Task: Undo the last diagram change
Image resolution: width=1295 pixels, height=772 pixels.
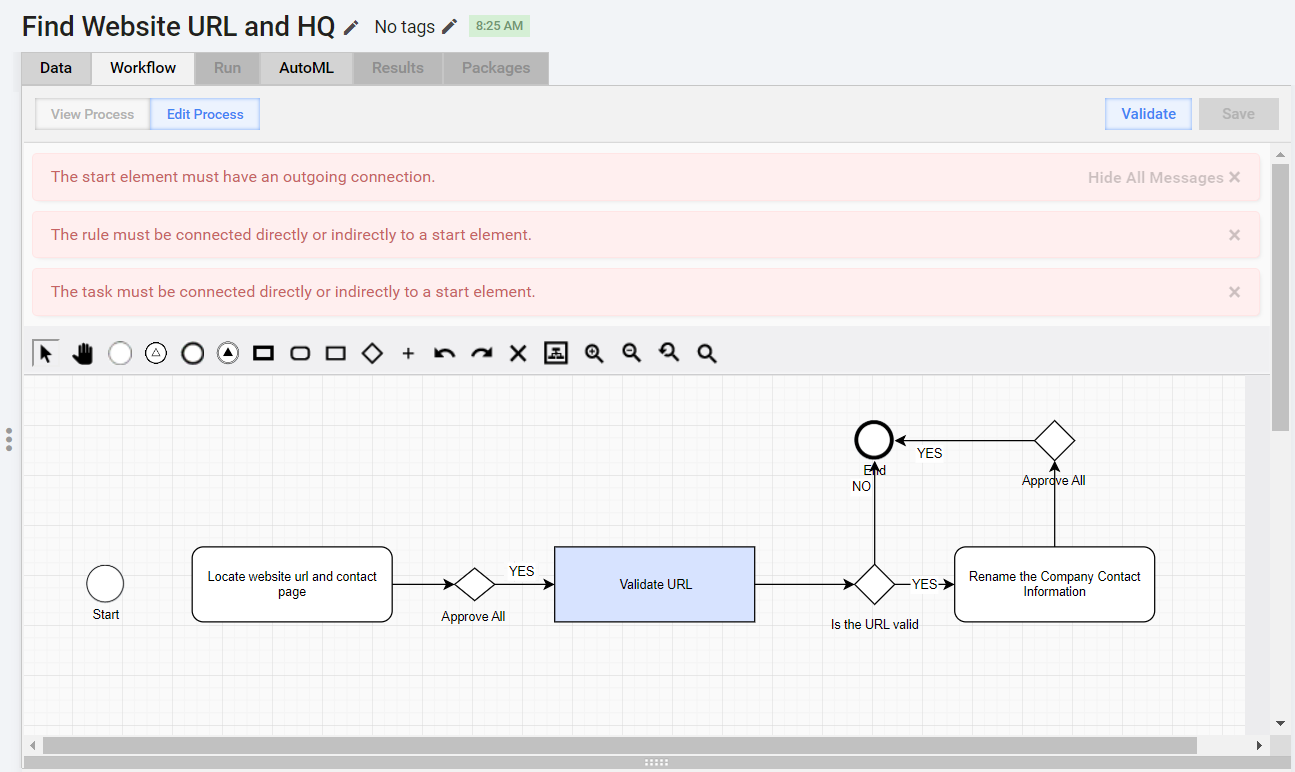Action: [445, 353]
